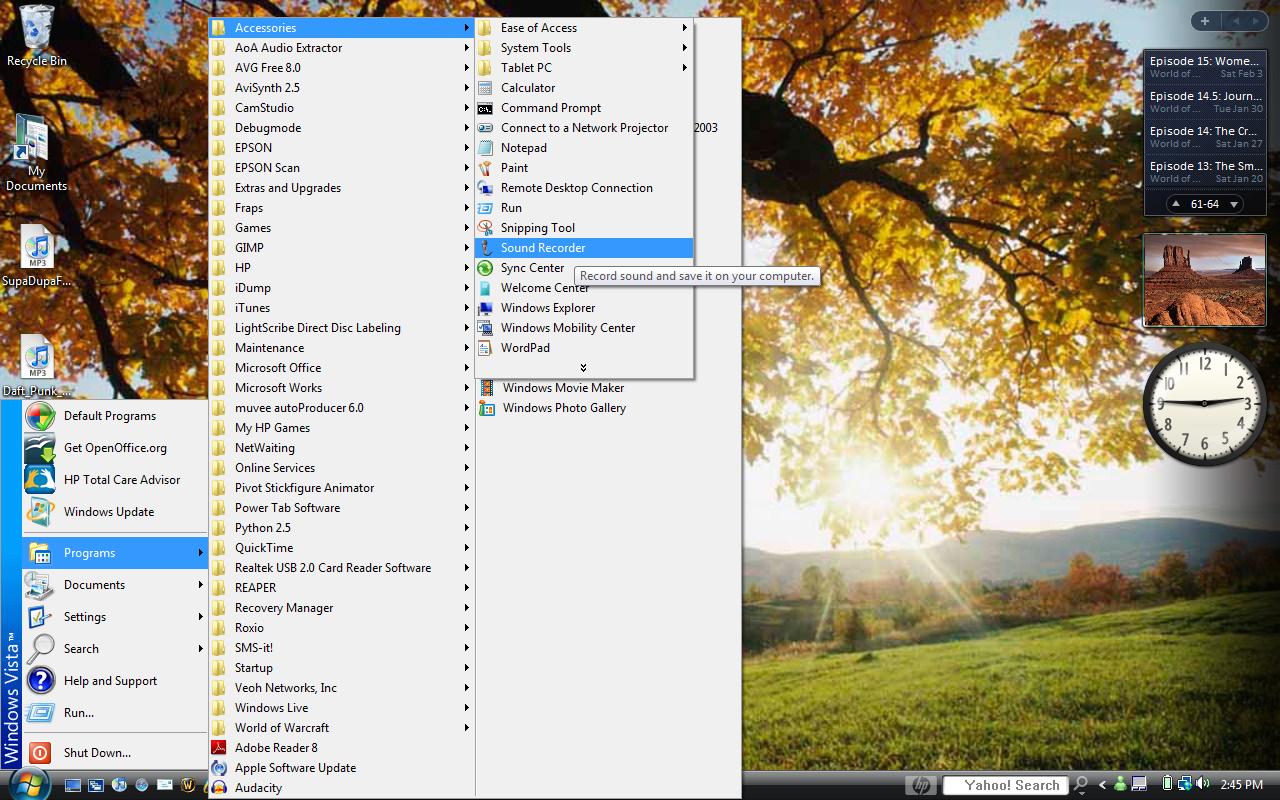1280x800 pixels.
Task: Open Calculator in Accessories menu
Action: pos(584,88)
